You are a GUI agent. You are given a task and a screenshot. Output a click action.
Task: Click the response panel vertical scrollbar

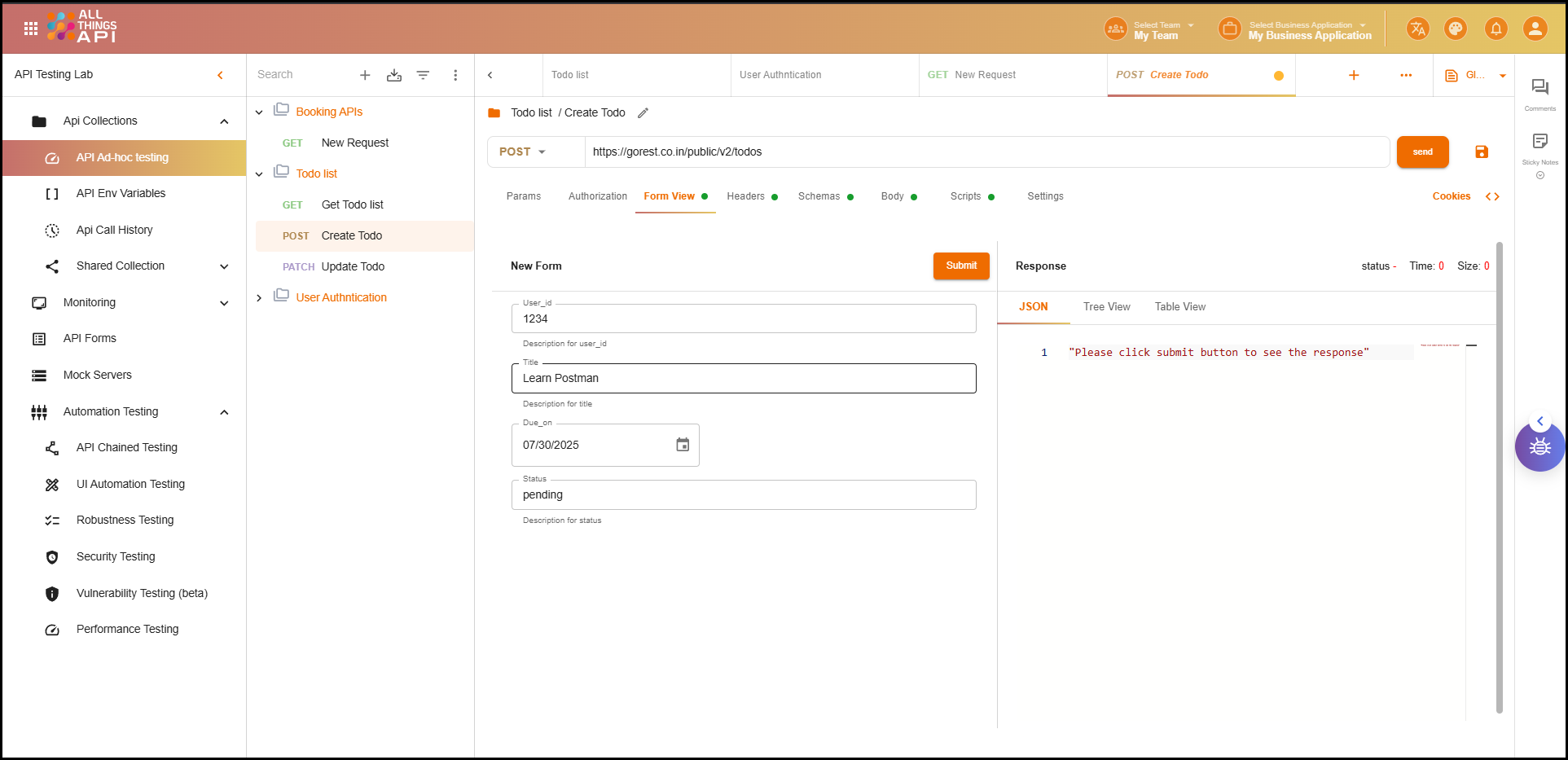click(x=1500, y=477)
